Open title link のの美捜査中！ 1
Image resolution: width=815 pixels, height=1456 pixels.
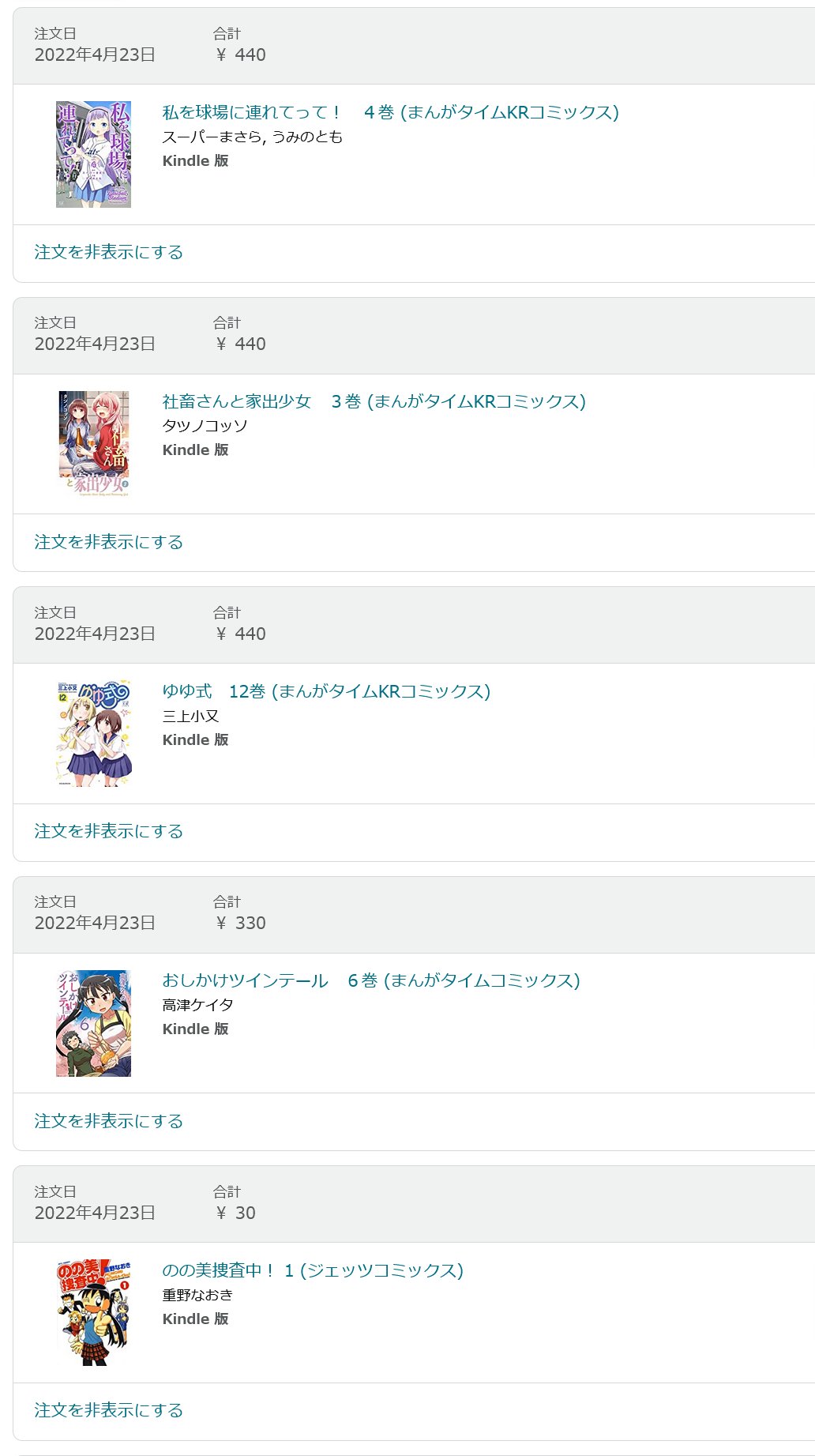[x=313, y=1270]
